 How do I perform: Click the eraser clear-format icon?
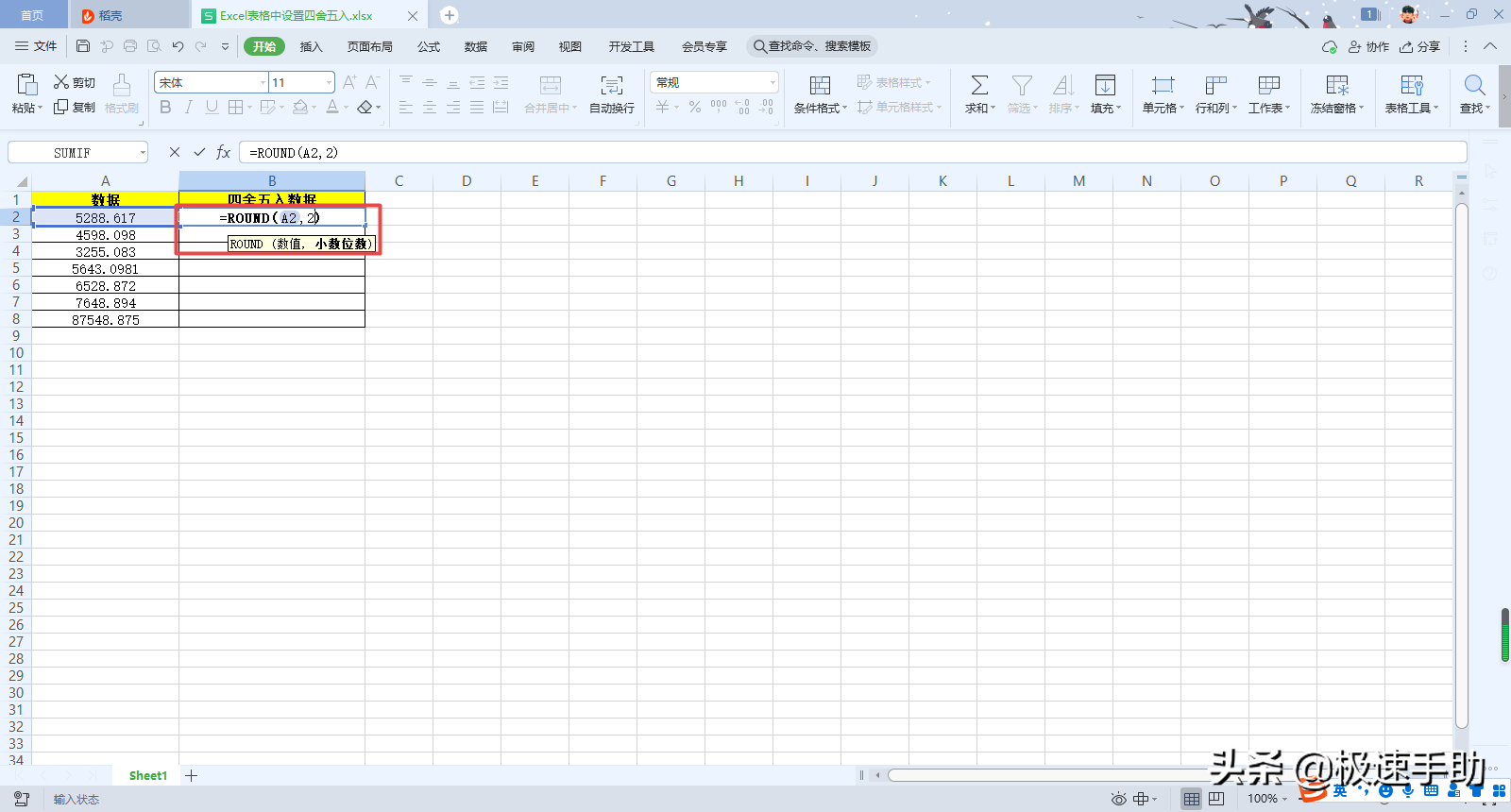pos(365,108)
